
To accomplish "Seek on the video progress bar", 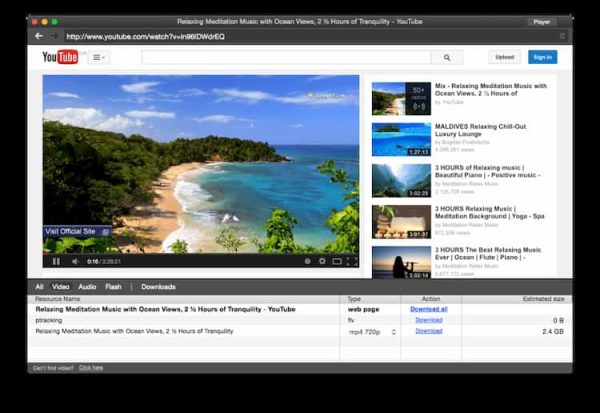I will point(201,254).
